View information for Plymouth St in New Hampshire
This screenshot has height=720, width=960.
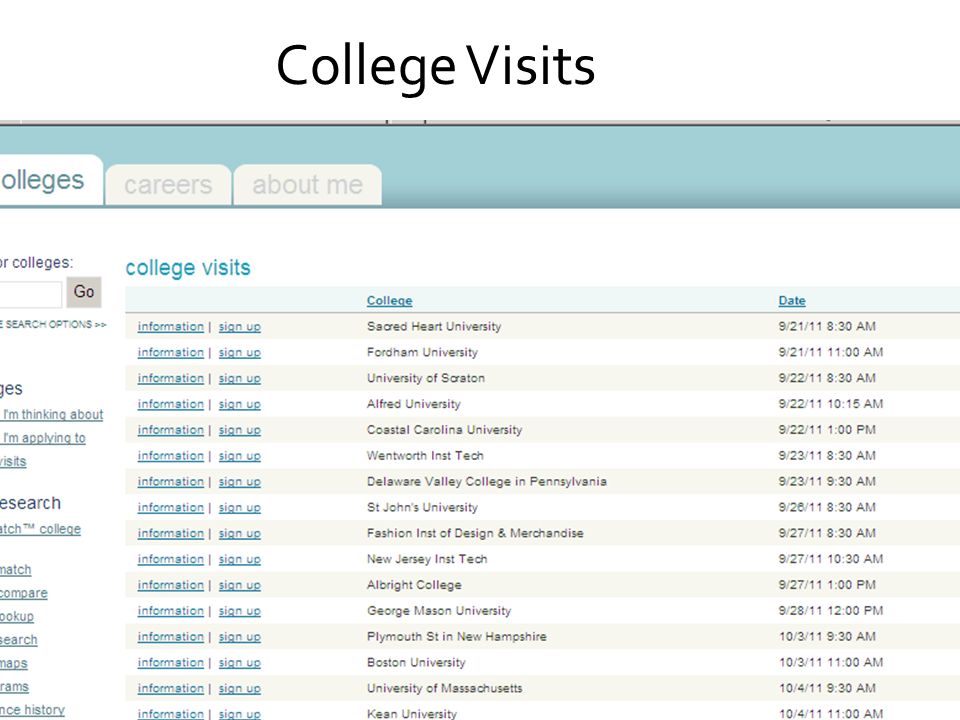point(171,636)
